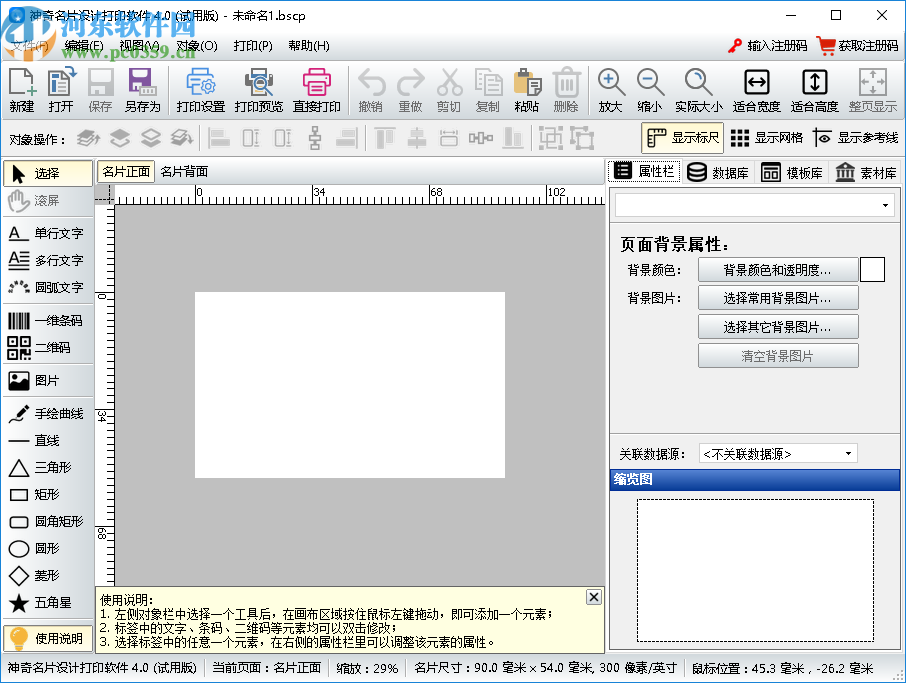
Task: Click 适合高度 fit height icon
Action: (814, 90)
